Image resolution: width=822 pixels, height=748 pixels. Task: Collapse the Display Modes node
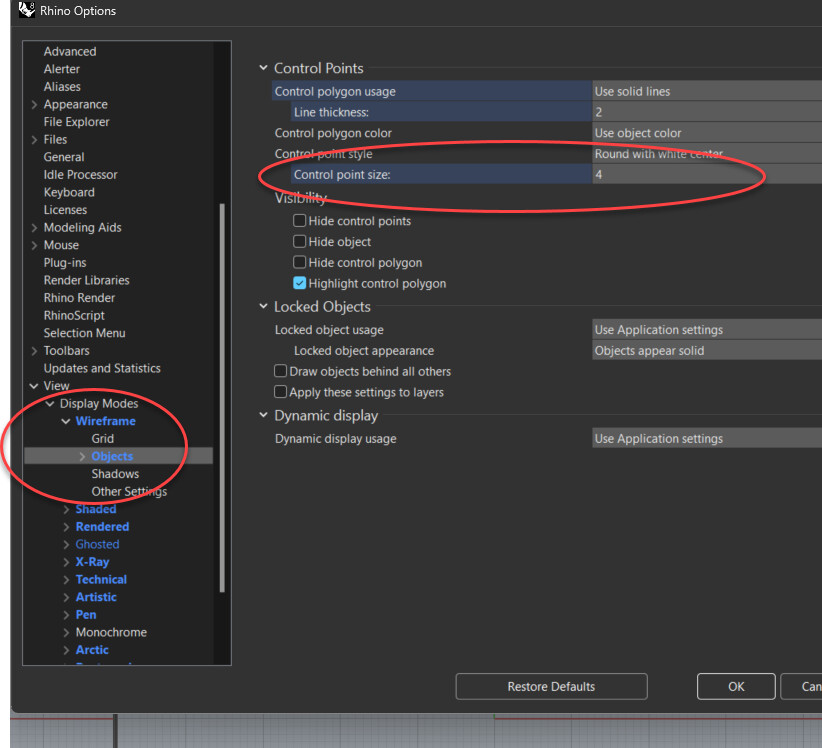tap(50, 404)
